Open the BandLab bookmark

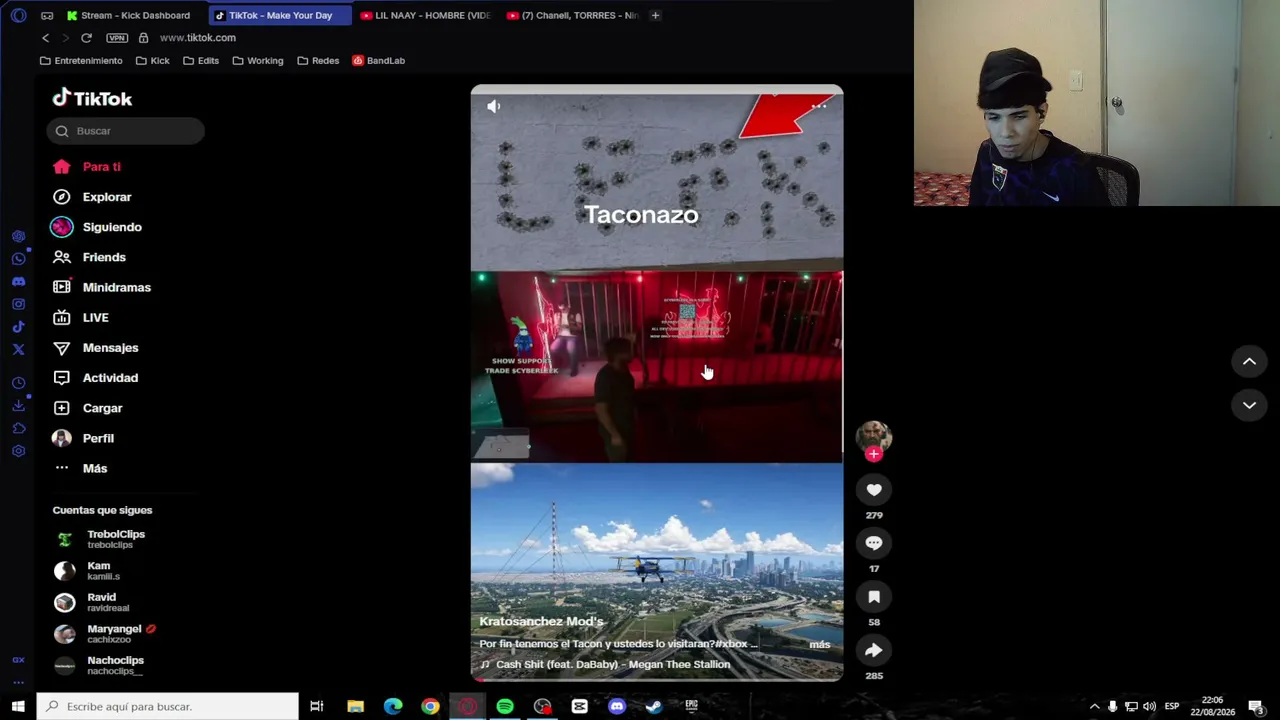378,61
